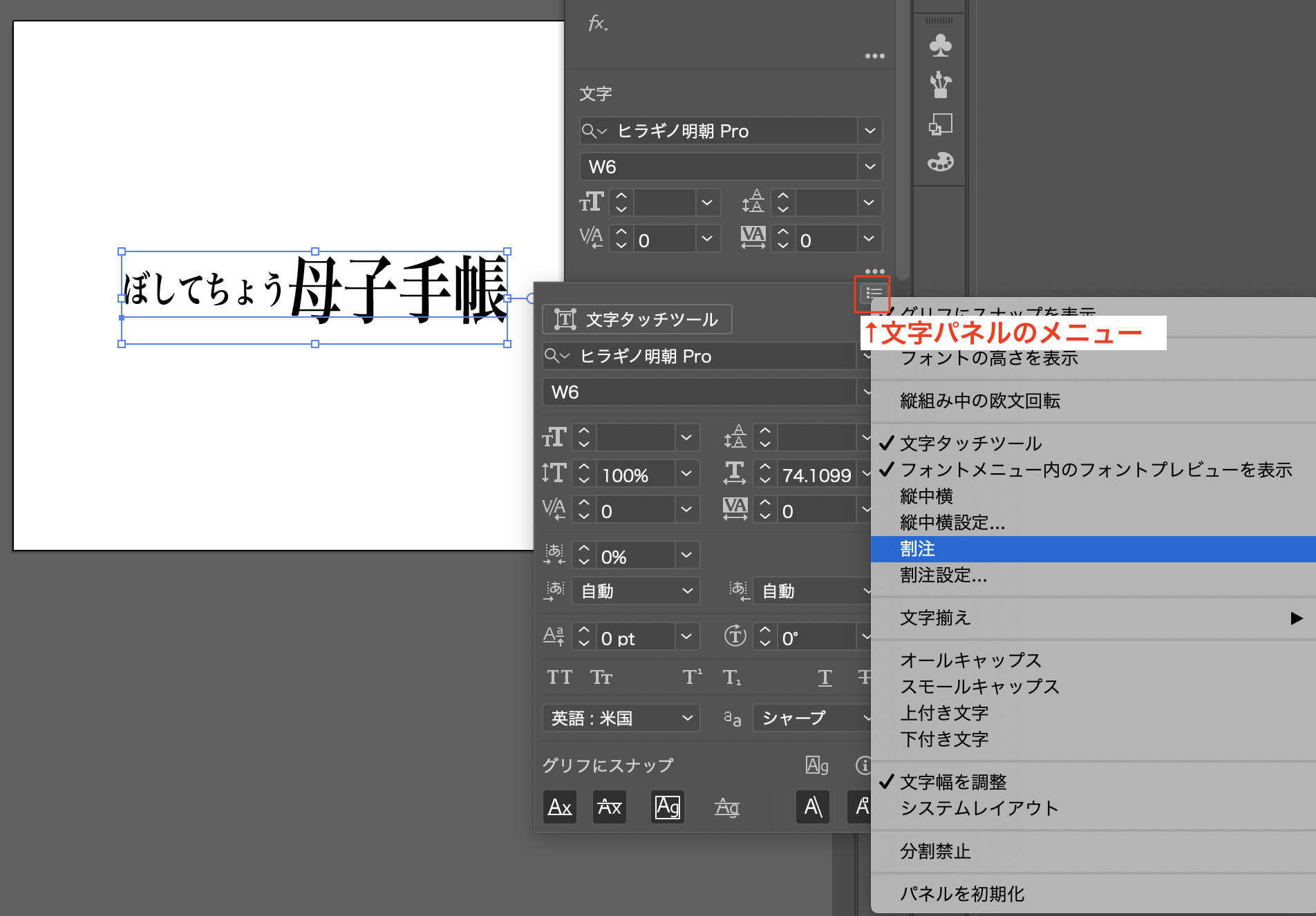Image resolution: width=1316 pixels, height=916 pixels.
Task: Click パネルを初期化 at the menu bottom
Action: pos(963,893)
